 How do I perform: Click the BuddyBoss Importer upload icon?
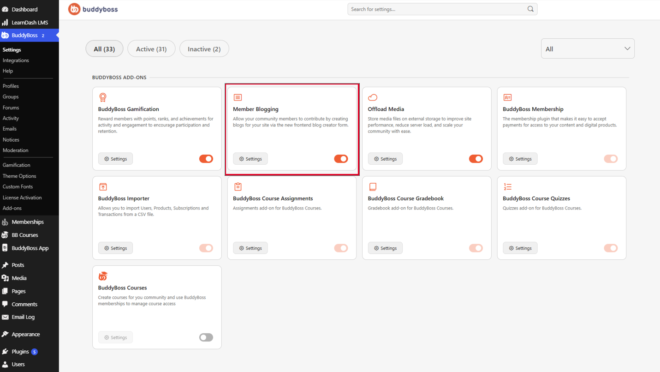[x=103, y=187]
